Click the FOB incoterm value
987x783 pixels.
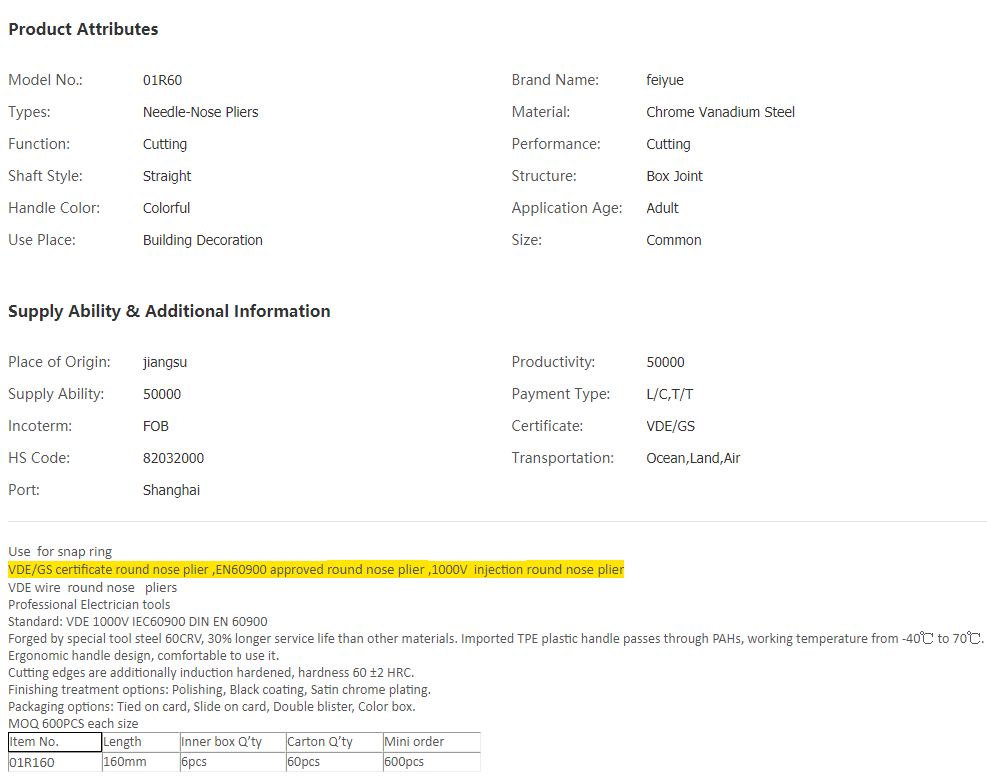[156, 426]
